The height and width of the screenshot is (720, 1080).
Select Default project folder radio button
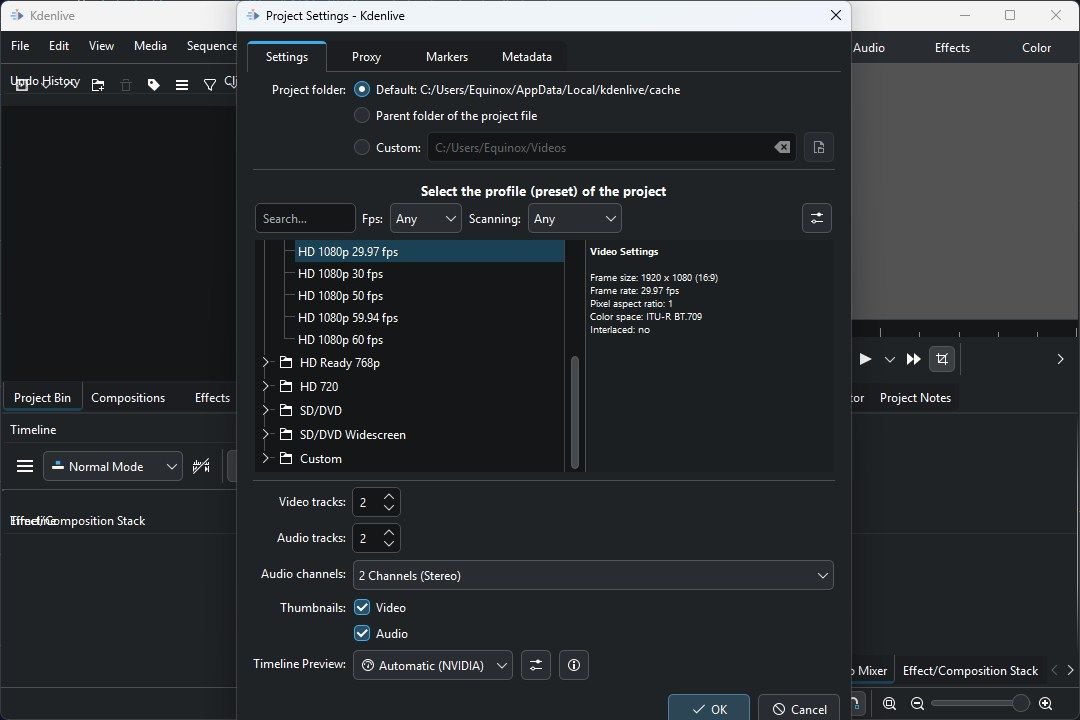362,90
